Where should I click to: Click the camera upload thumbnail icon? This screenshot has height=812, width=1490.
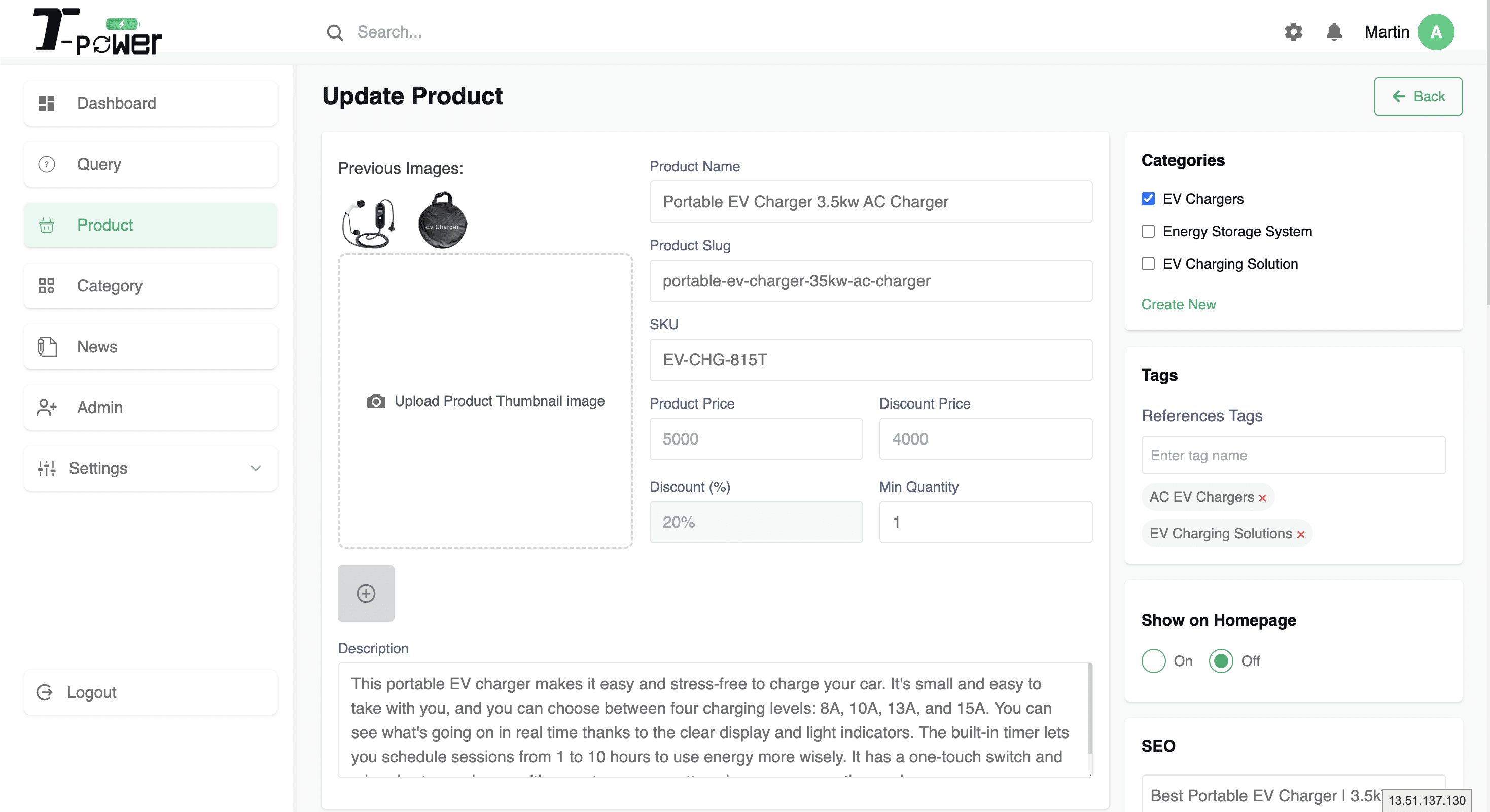pos(376,400)
